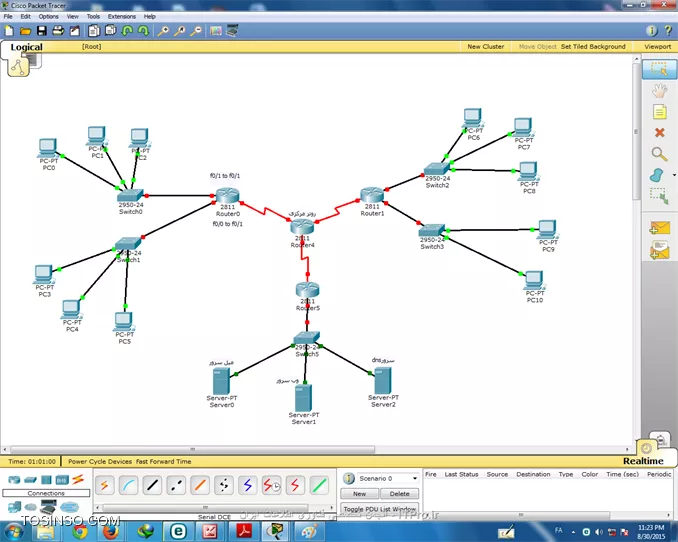Select the orange Fiber cable
The height and width of the screenshot is (542, 678).
point(200,485)
